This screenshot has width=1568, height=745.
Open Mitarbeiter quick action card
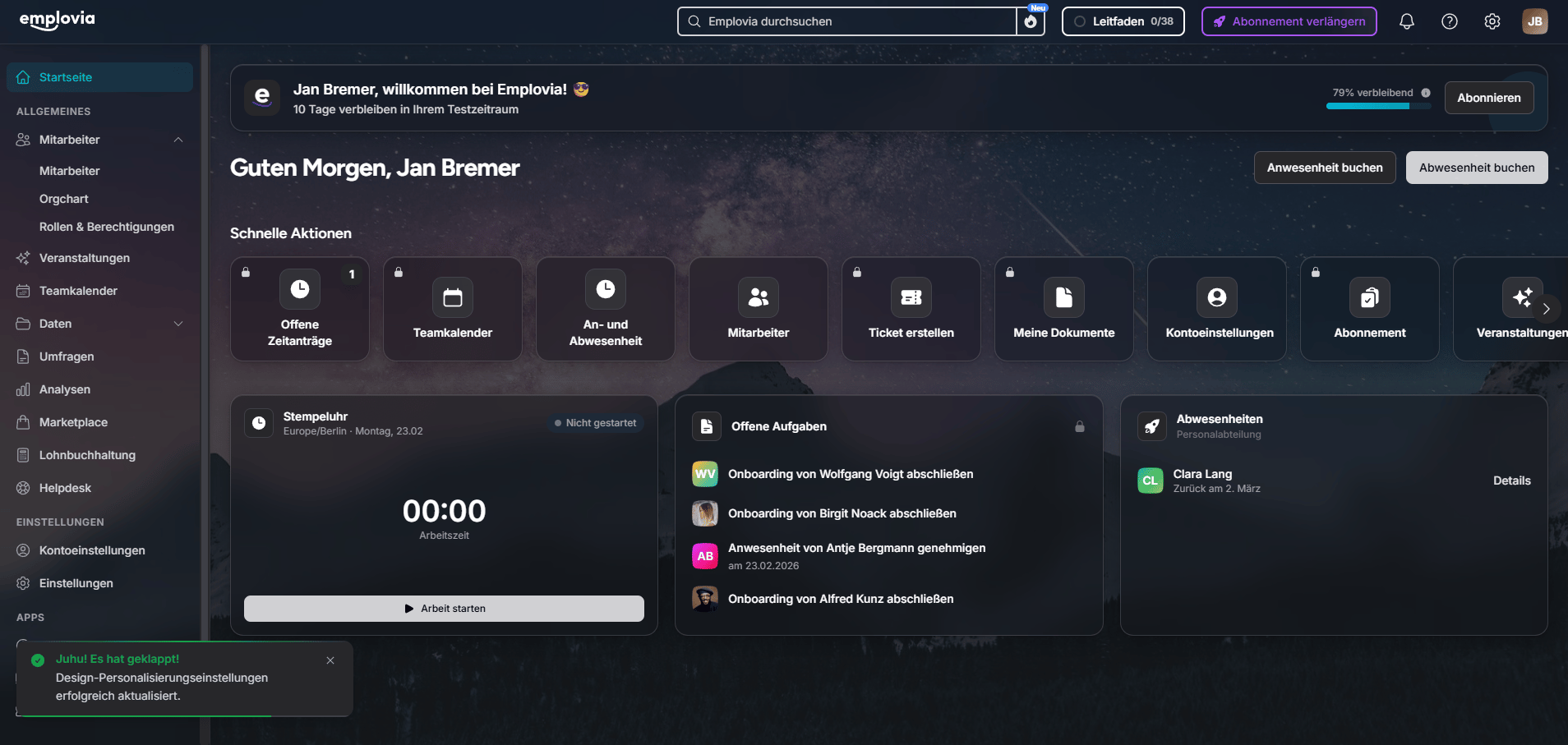click(759, 309)
